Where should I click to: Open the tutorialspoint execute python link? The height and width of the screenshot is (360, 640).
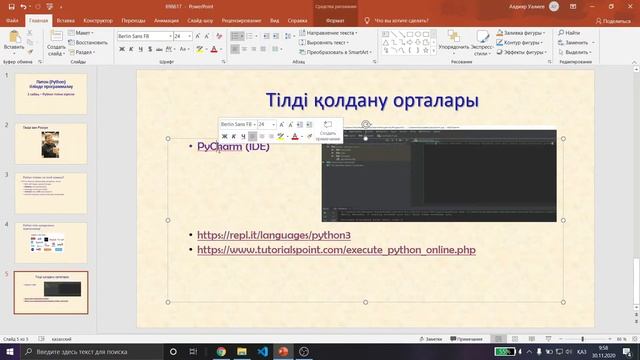(x=336, y=250)
